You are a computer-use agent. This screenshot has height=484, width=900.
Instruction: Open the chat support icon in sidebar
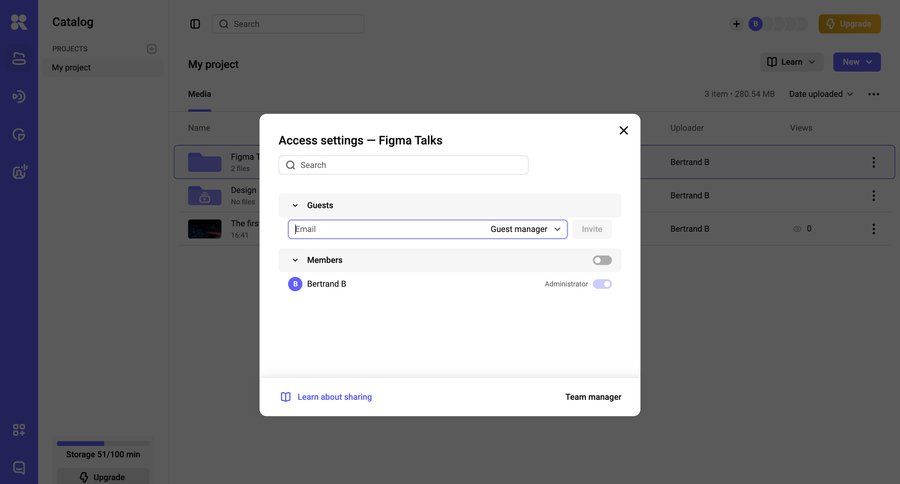(19, 467)
